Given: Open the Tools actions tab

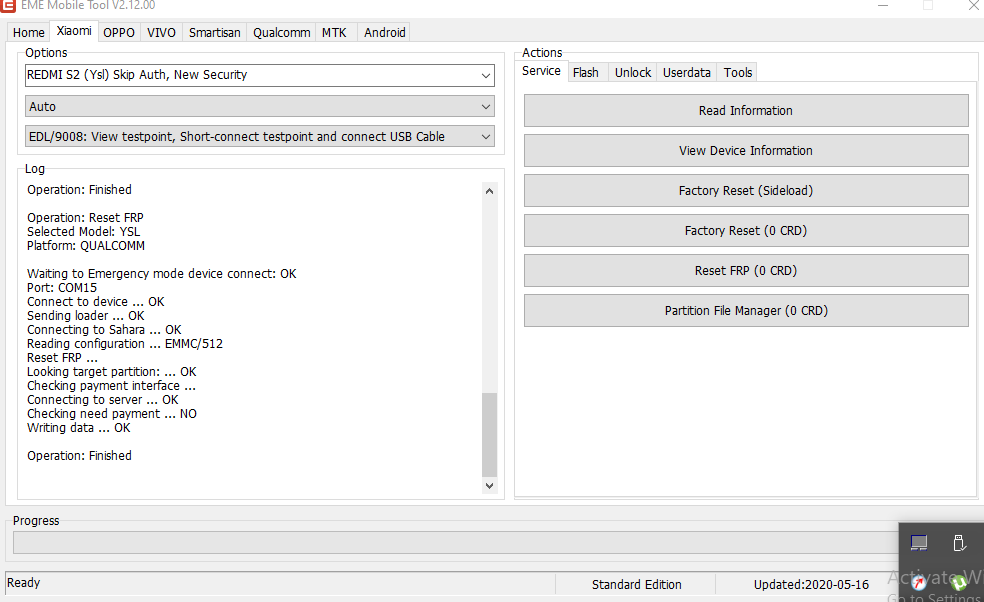Looking at the screenshot, I should (x=737, y=73).
